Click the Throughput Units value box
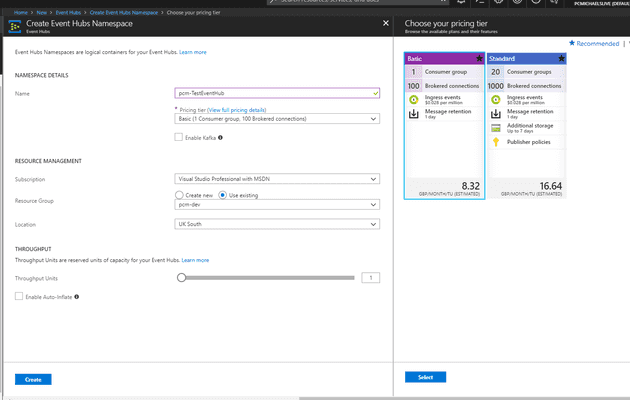This screenshot has width=630, height=400. tap(370, 278)
